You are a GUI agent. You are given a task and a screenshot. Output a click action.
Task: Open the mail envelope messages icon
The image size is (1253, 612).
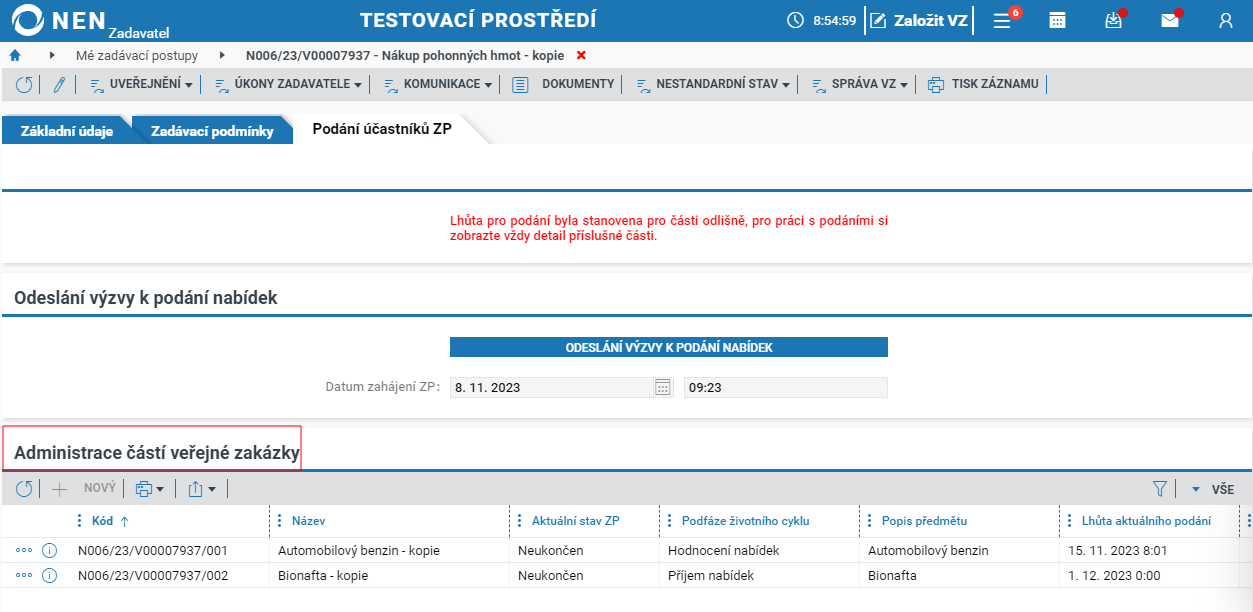(1170, 20)
